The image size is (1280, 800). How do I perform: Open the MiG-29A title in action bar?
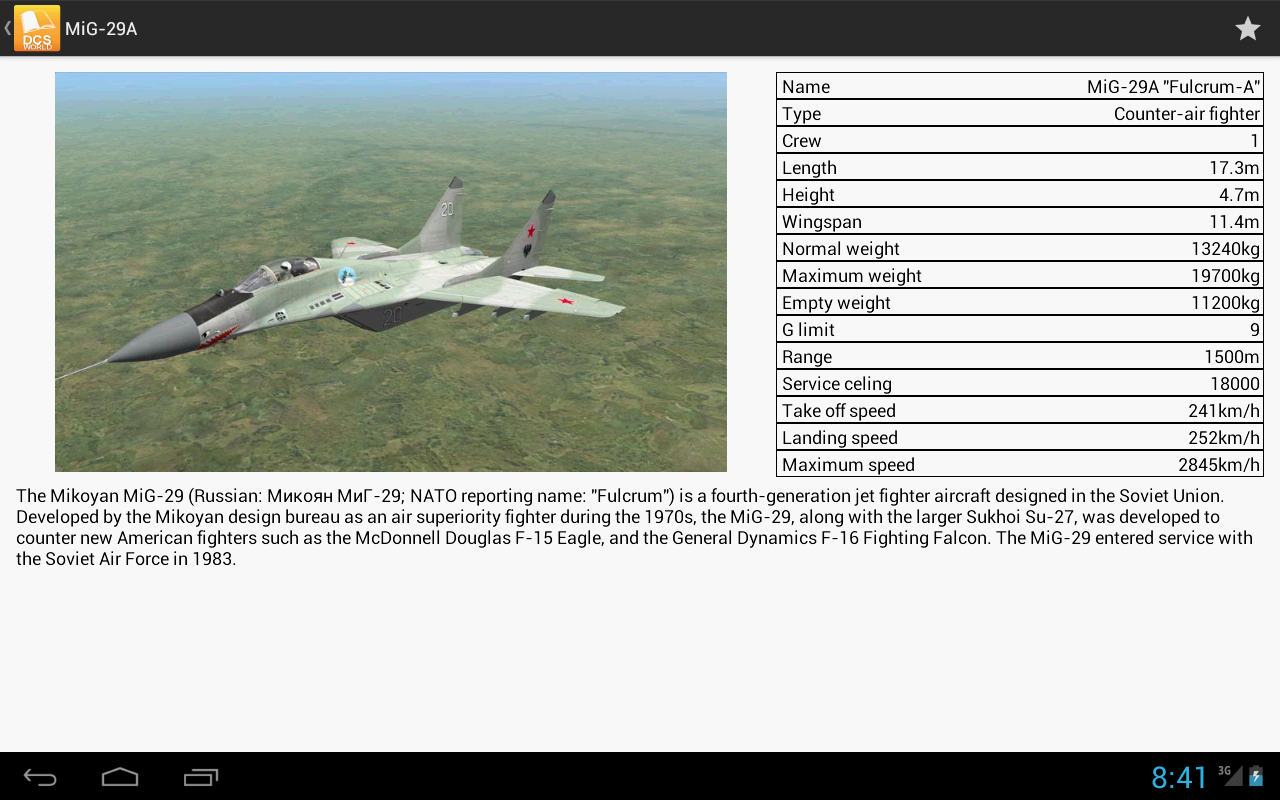tap(101, 29)
